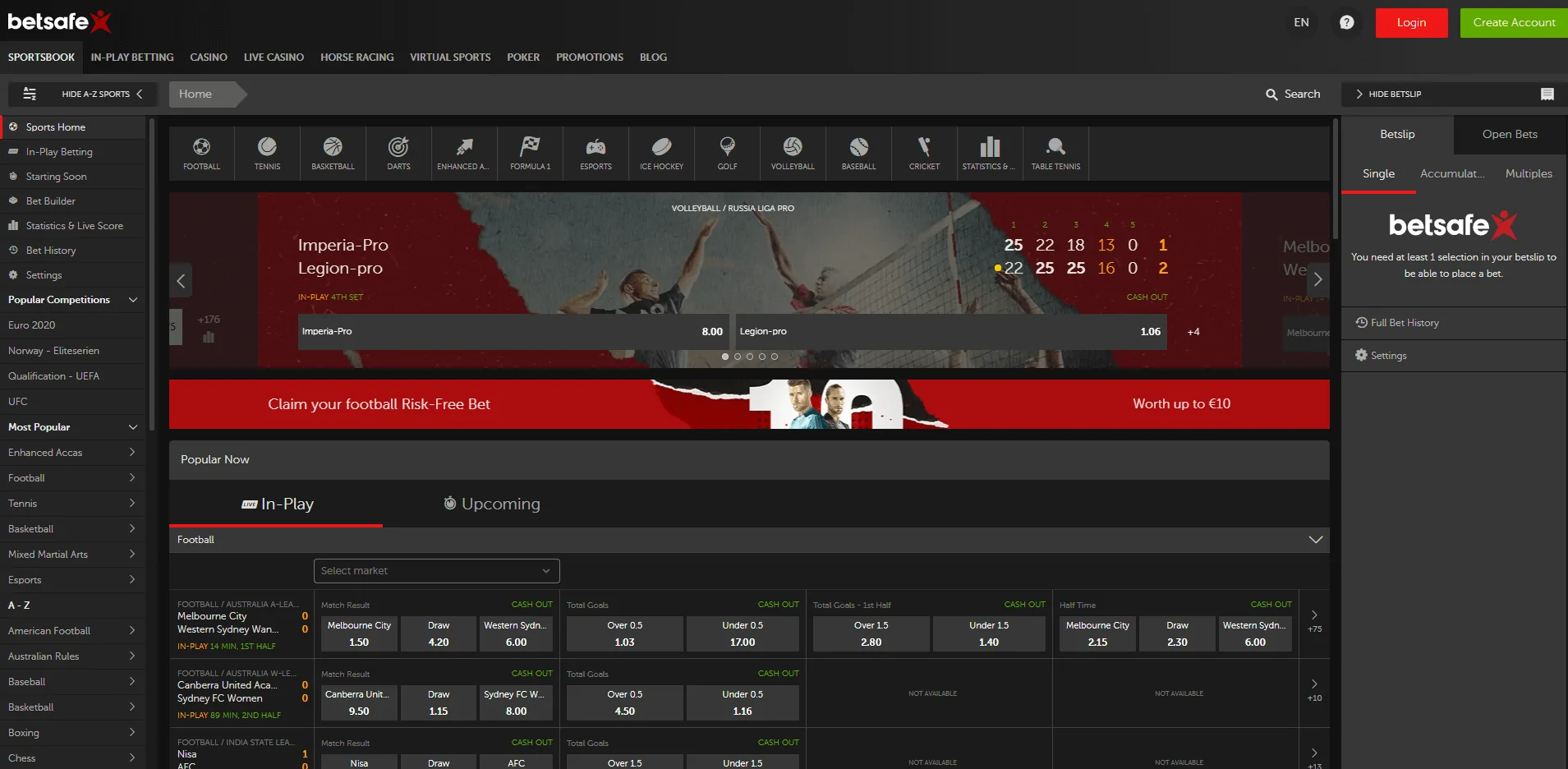Click the Search magnifier icon

click(1271, 94)
